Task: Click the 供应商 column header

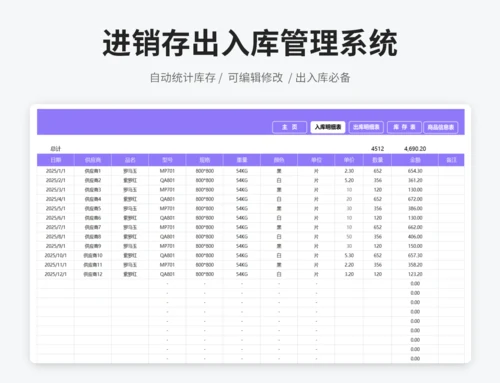Action: coord(93,160)
